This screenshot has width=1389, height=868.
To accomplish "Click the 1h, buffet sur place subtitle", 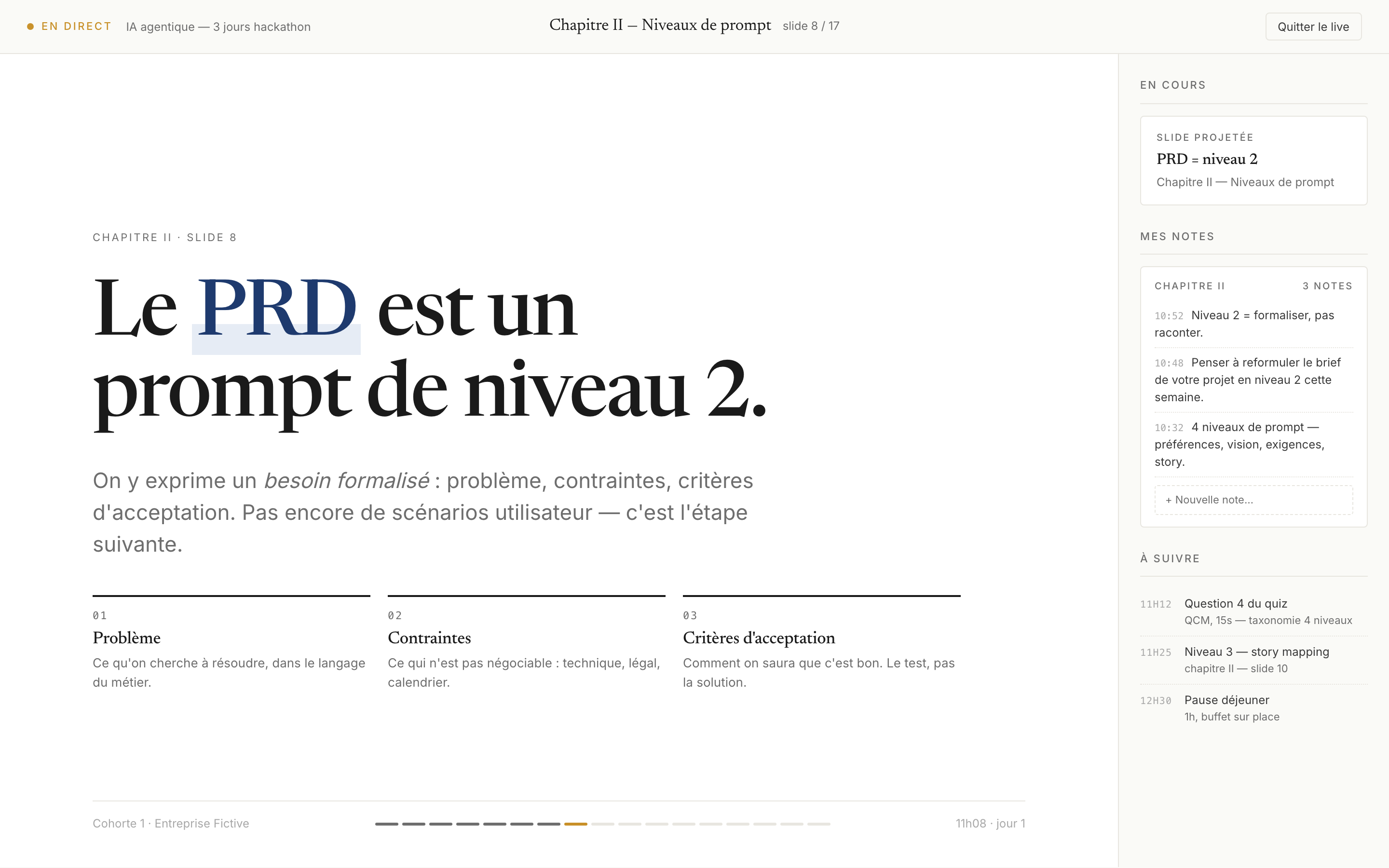I will coord(1232,717).
